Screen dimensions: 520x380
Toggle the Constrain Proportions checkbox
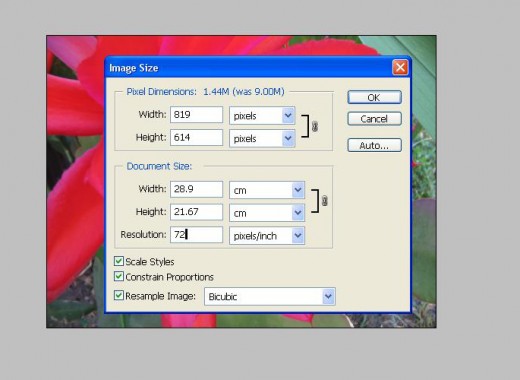(118, 276)
